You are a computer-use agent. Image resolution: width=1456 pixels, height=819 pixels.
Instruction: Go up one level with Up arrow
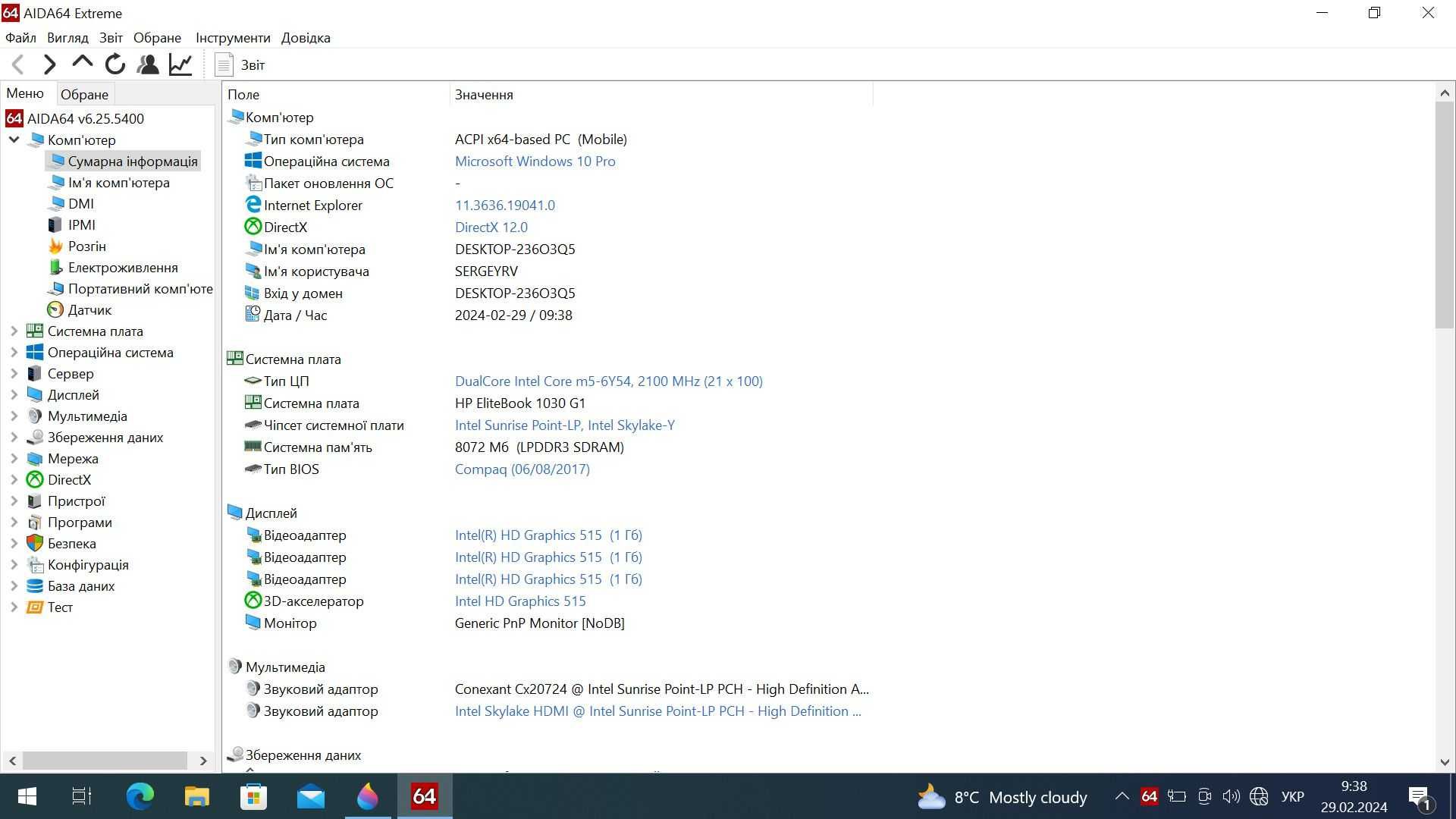pos(82,64)
